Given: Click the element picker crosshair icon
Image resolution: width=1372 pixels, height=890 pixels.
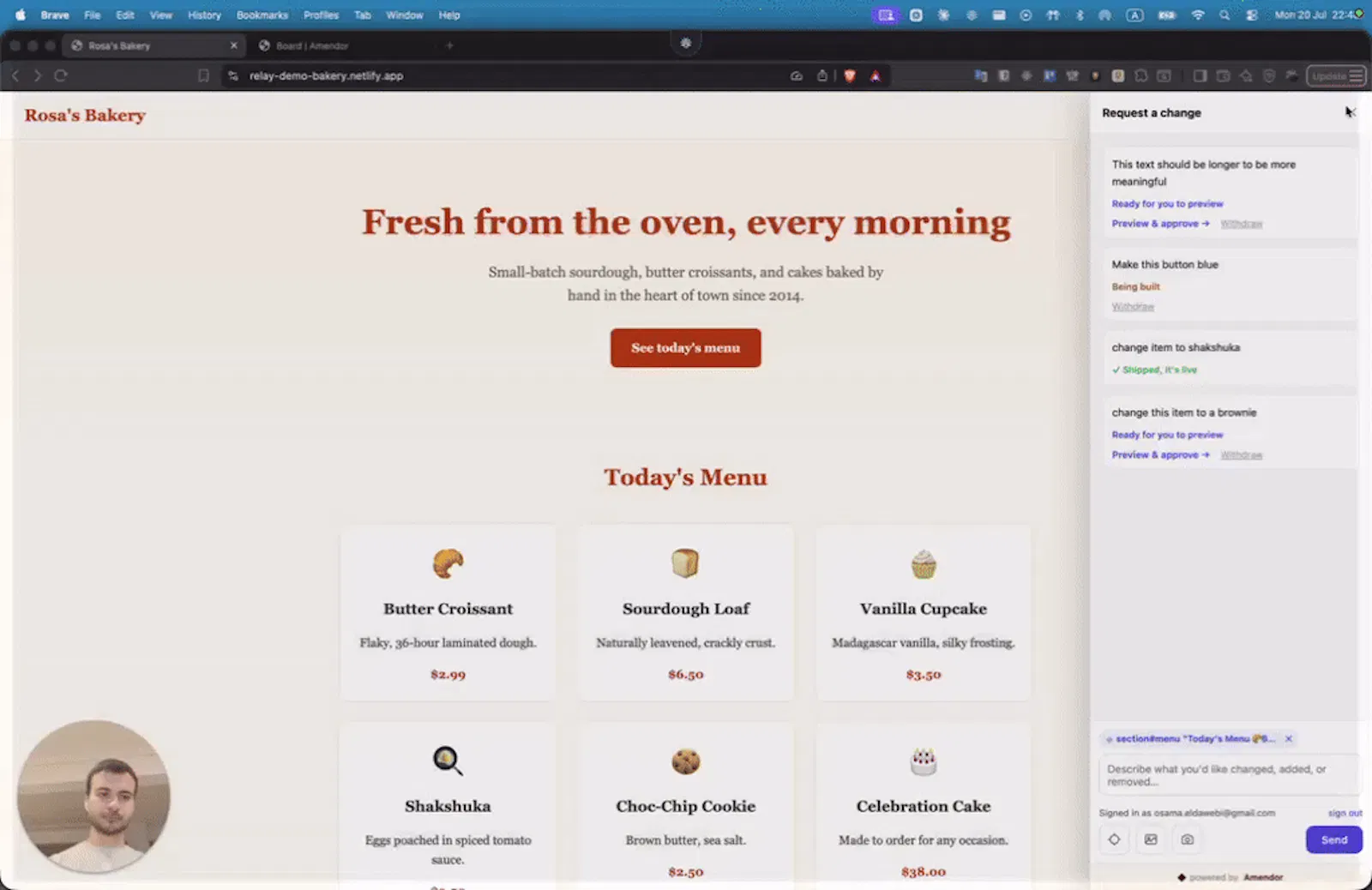Looking at the screenshot, I should [x=1114, y=839].
